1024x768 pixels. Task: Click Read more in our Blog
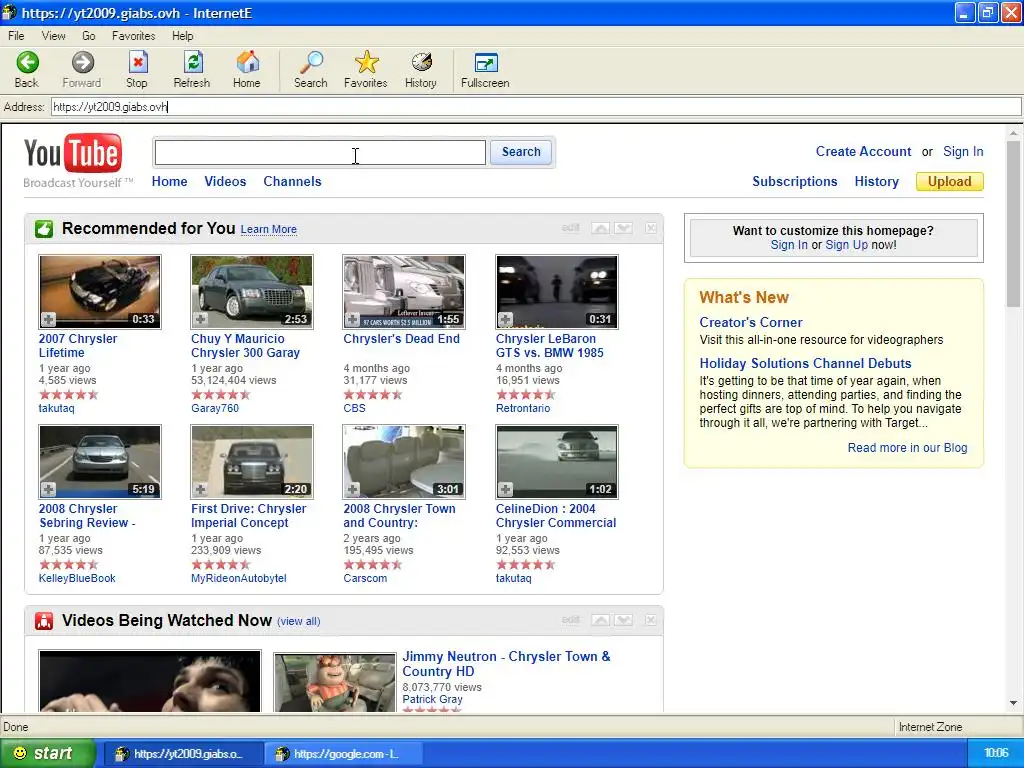click(x=907, y=447)
